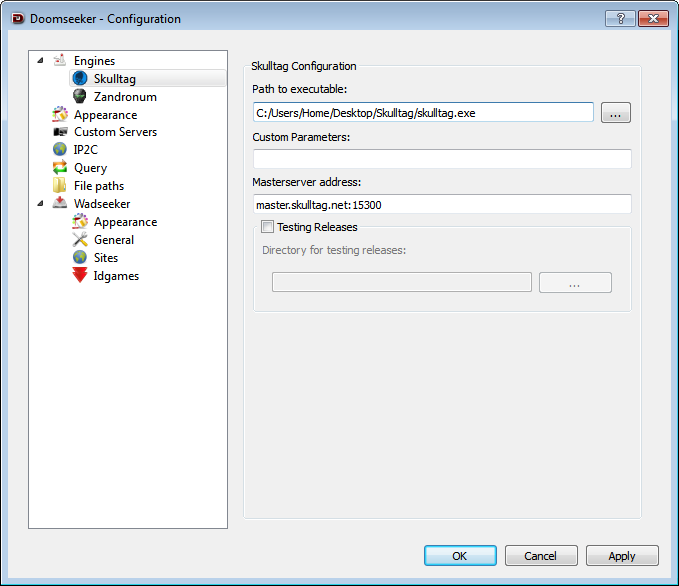Select the Engines label in tree

pos(94,61)
